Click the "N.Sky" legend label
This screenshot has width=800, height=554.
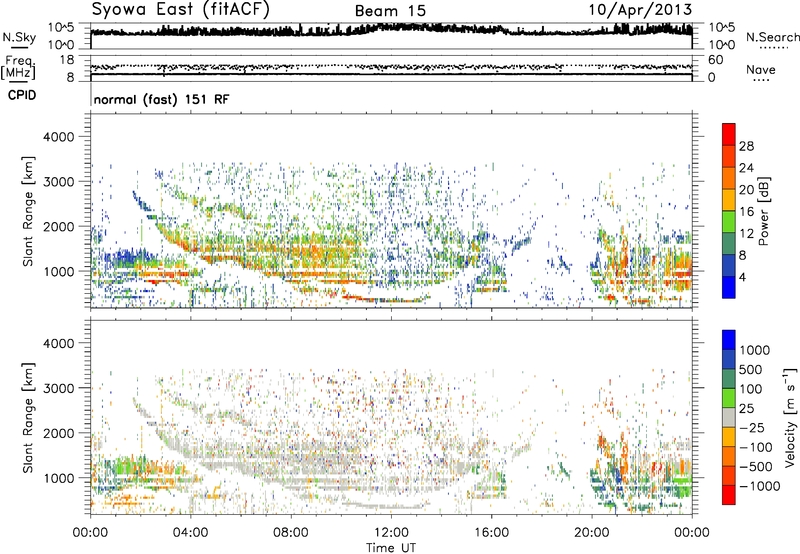tap(19, 37)
